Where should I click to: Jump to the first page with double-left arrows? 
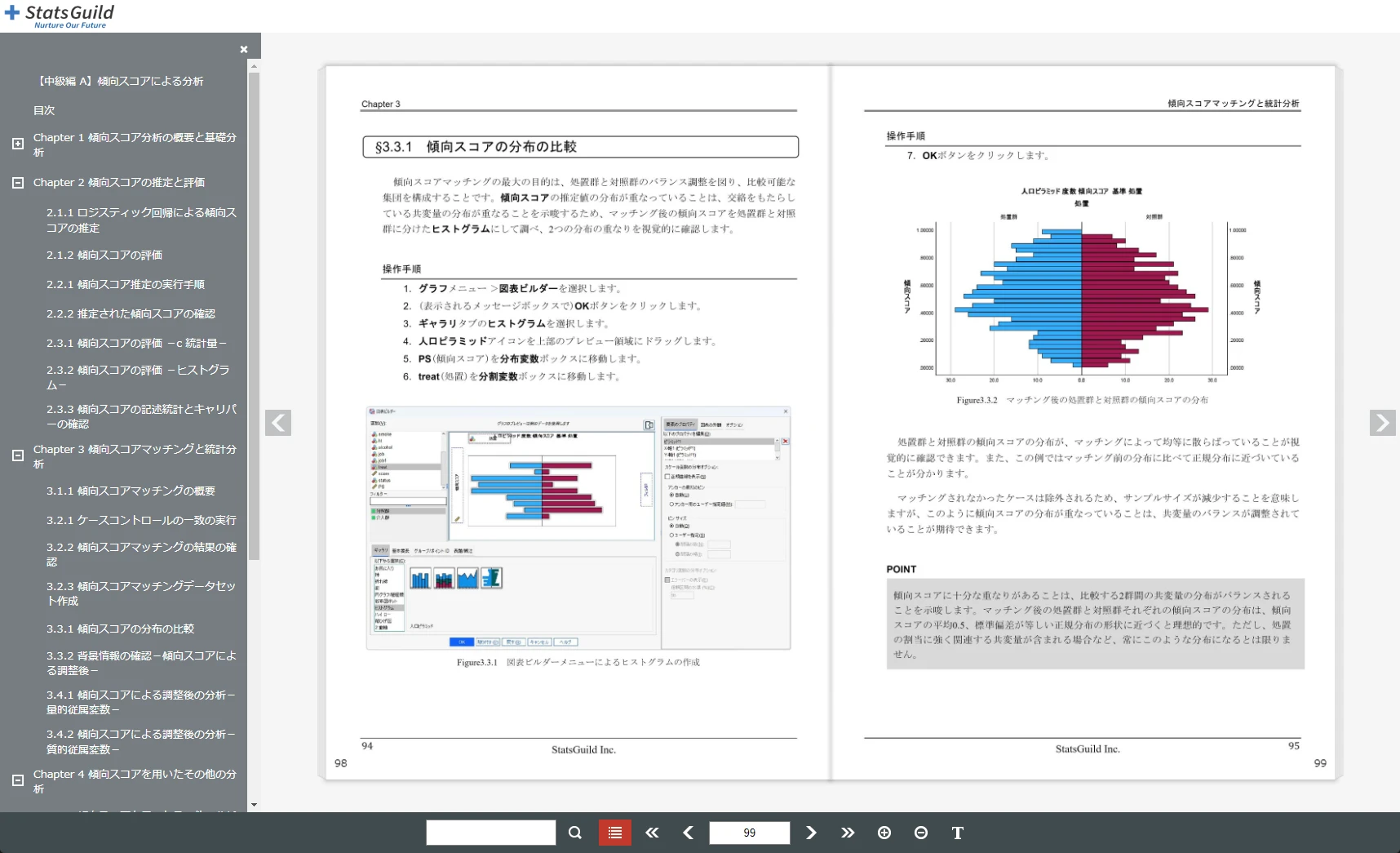[x=651, y=833]
